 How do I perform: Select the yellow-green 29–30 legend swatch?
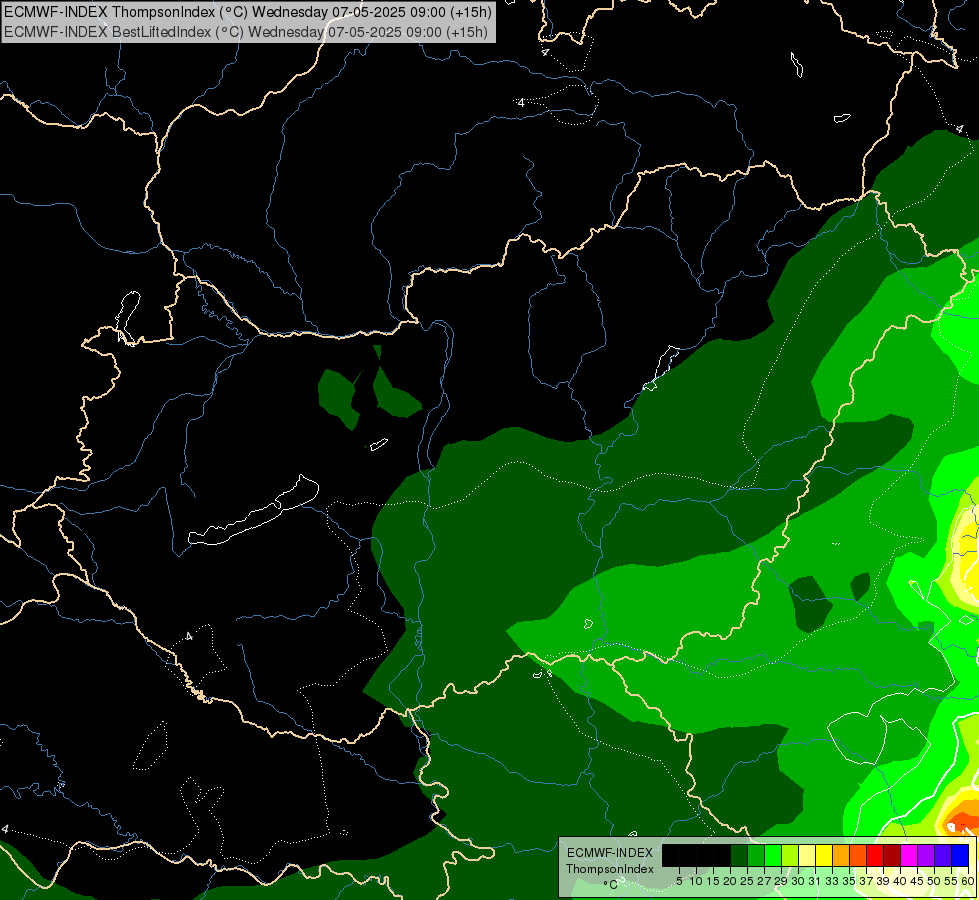point(790,855)
